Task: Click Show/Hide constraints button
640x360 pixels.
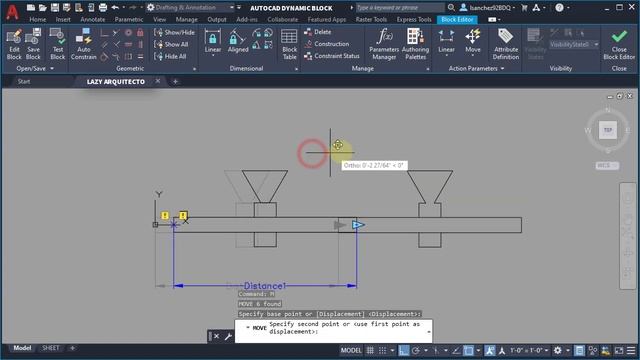Action: pyautogui.click(x=174, y=32)
